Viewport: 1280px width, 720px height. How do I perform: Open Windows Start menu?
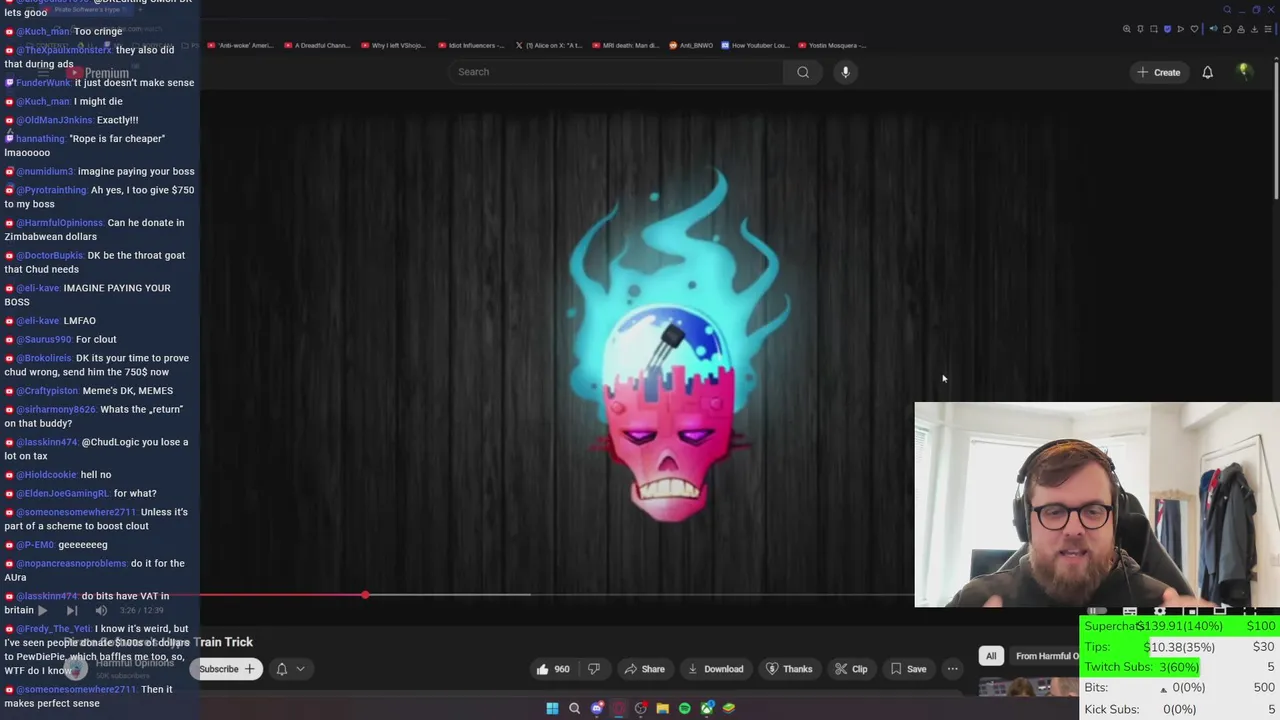pos(552,708)
